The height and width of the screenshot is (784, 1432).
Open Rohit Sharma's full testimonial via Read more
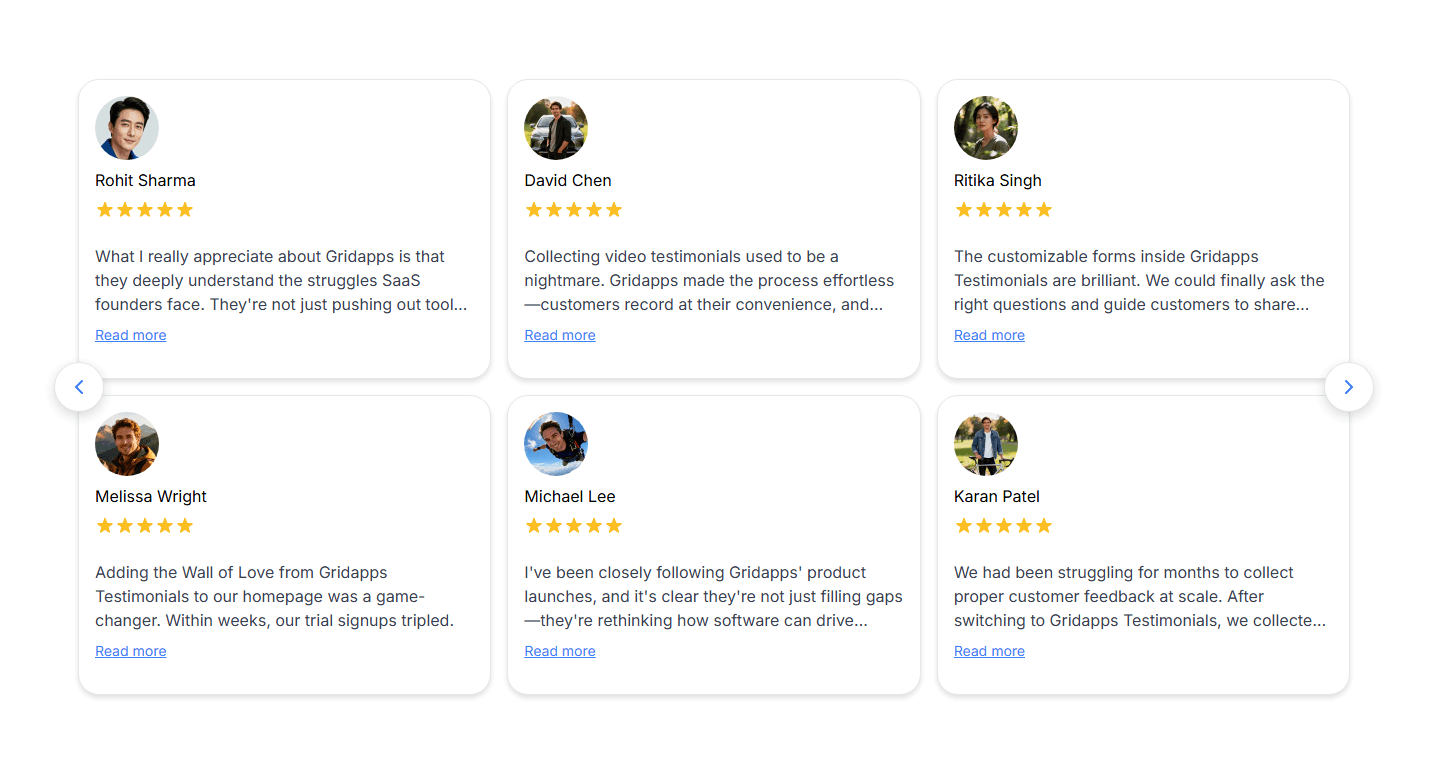coord(130,334)
